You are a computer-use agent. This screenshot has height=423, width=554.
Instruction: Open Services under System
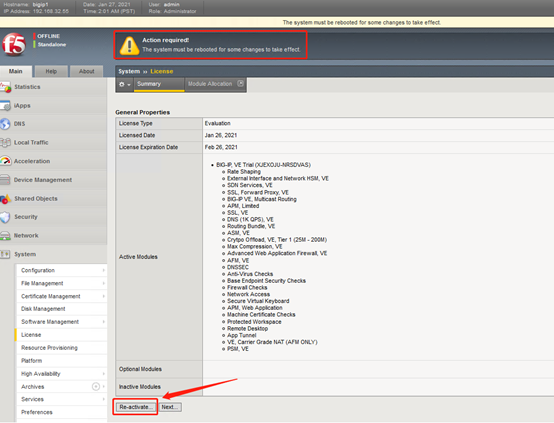coord(61,399)
